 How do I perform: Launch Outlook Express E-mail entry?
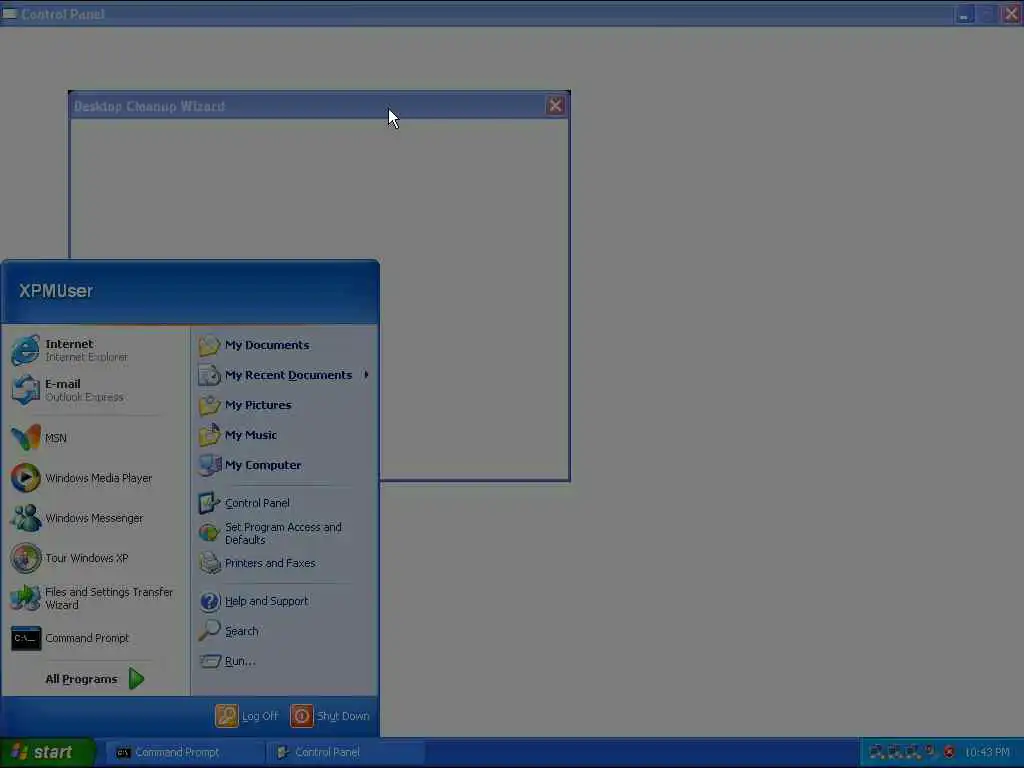coord(95,390)
